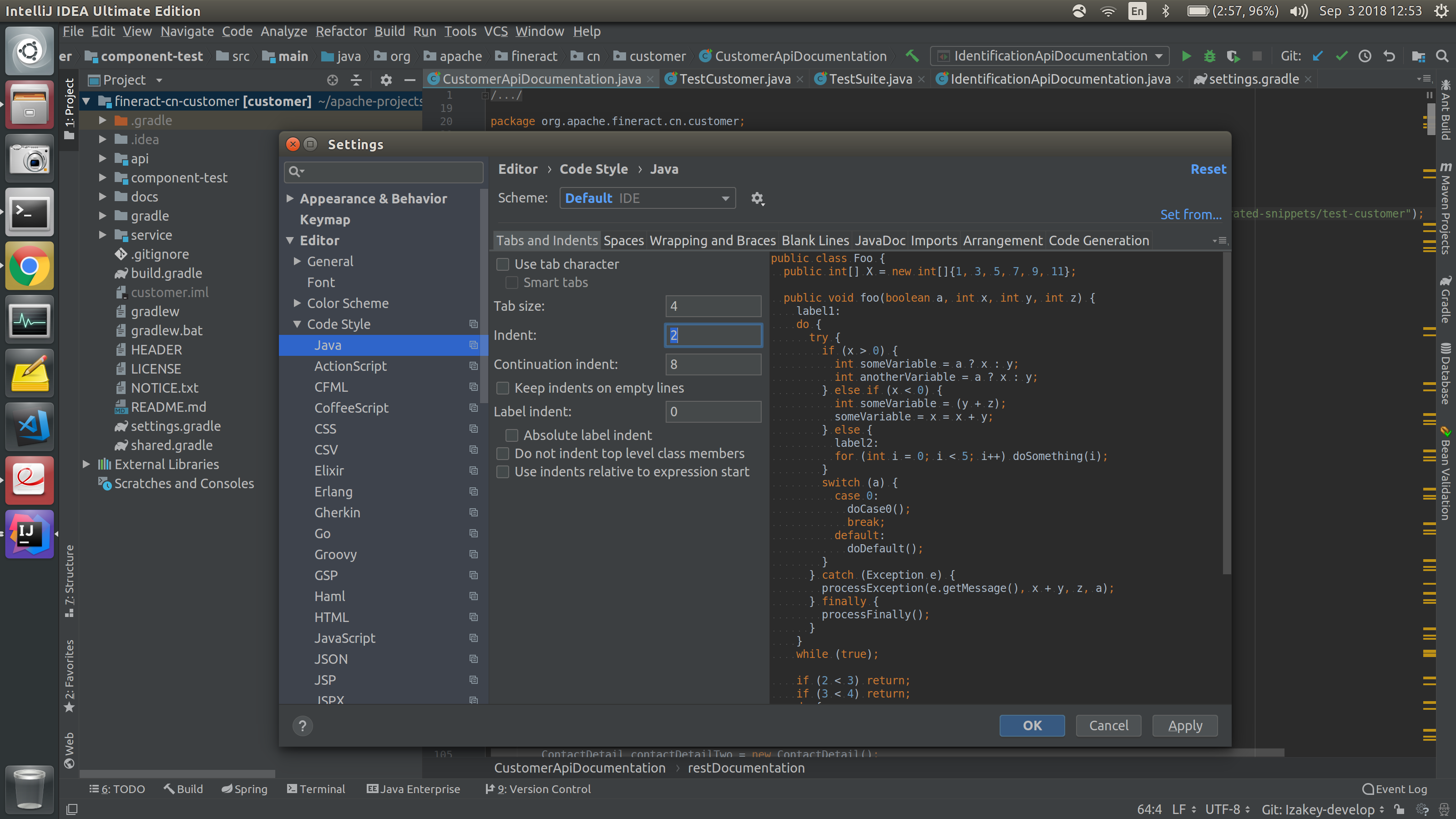
Task: Select Keymap in settings tree
Action: click(325, 220)
